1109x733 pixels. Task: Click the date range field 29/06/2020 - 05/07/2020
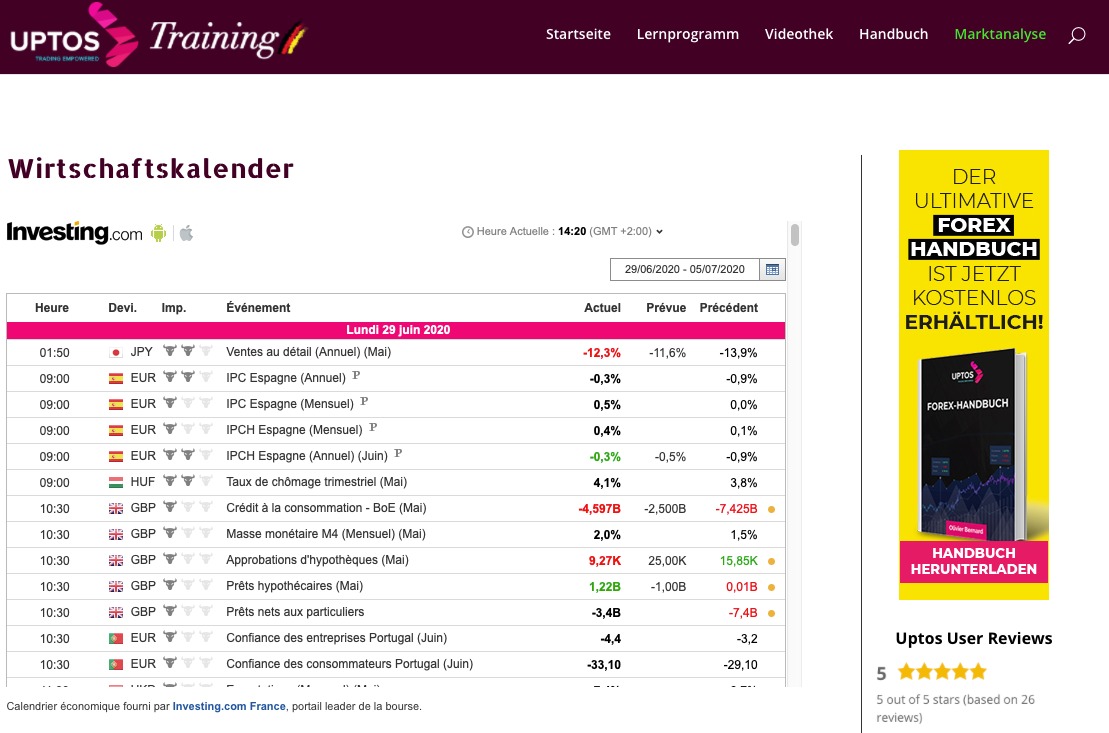(685, 270)
